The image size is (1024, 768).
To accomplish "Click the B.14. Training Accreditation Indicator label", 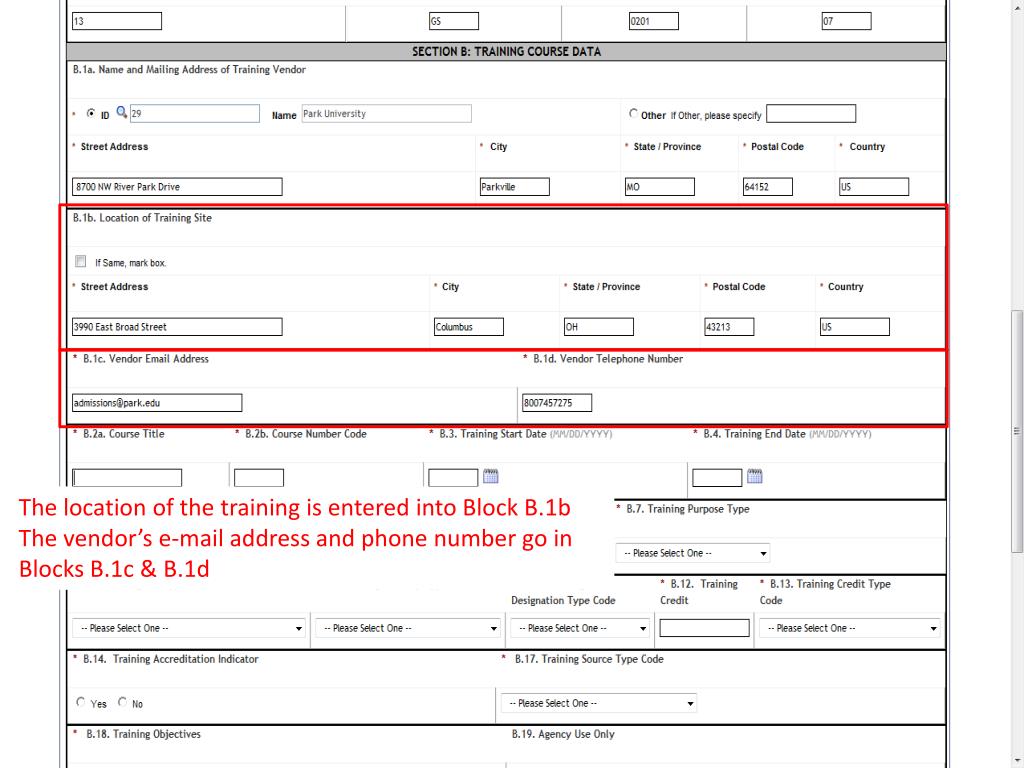I will tap(170, 660).
